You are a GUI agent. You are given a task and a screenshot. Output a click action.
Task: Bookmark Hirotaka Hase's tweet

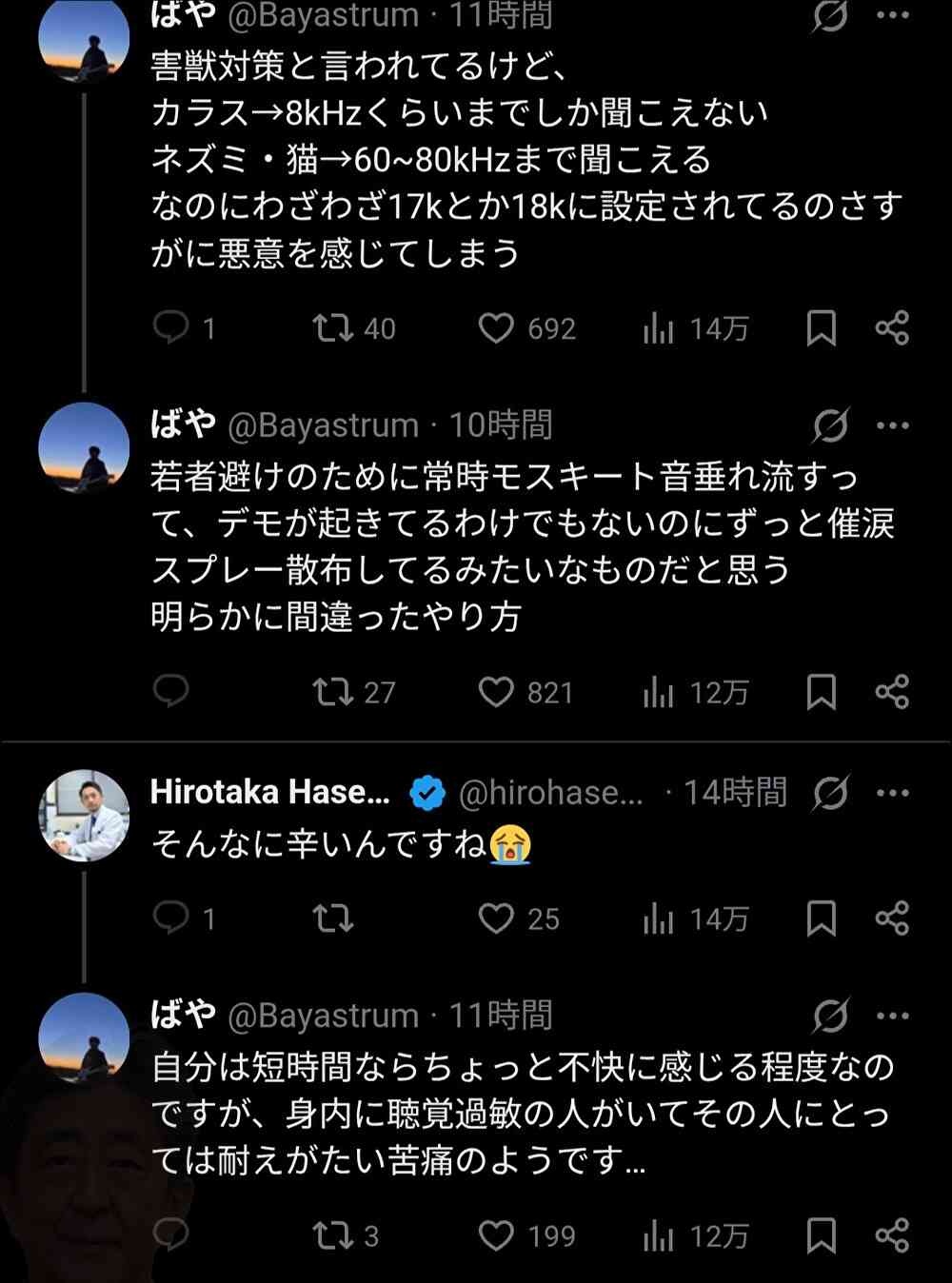click(x=821, y=918)
